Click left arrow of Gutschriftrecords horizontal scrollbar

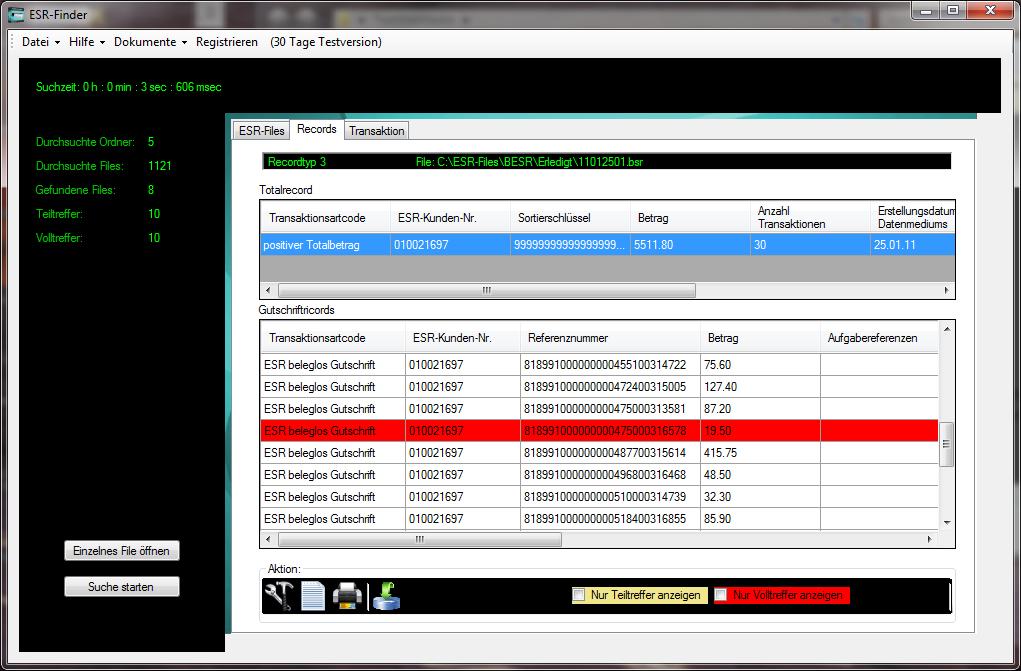pyautogui.click(x=268, y=539)
